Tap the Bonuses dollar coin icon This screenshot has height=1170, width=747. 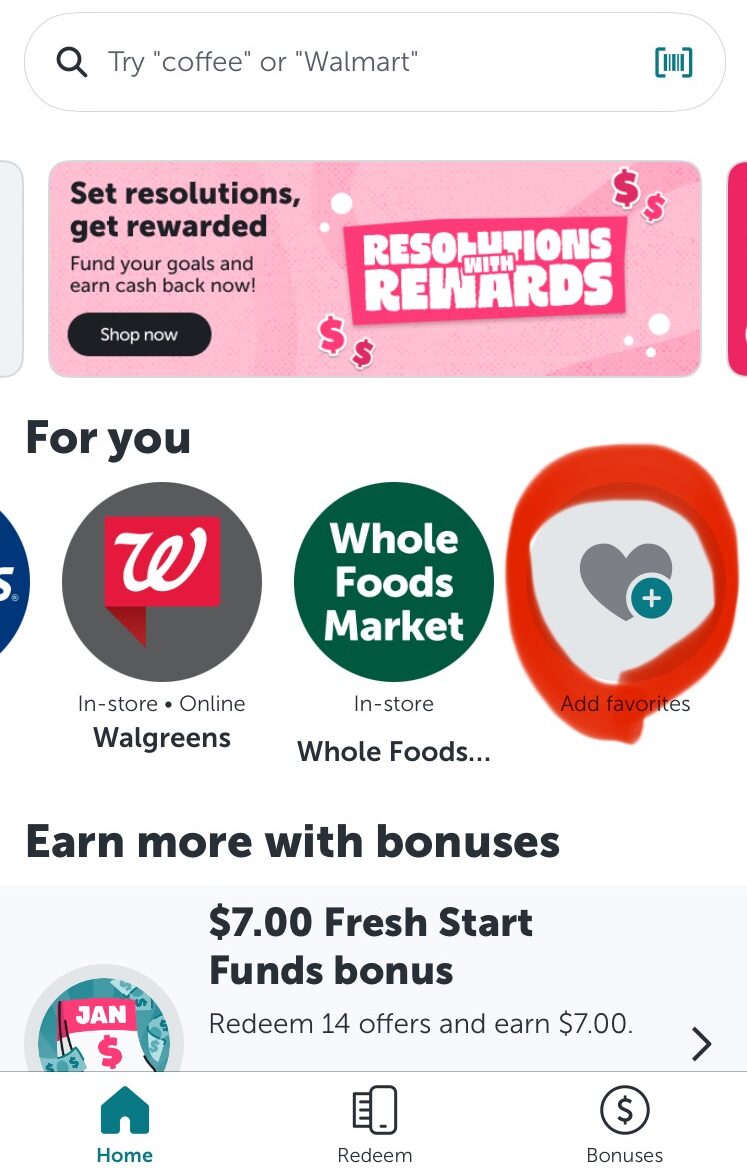click(x=625, y=1110)
